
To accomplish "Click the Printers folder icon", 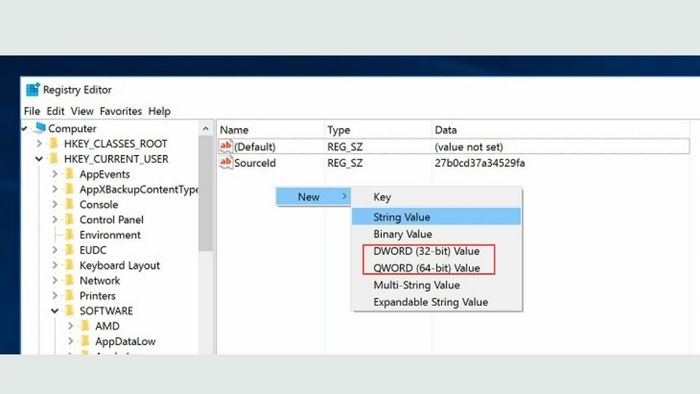I will [70, 295].
